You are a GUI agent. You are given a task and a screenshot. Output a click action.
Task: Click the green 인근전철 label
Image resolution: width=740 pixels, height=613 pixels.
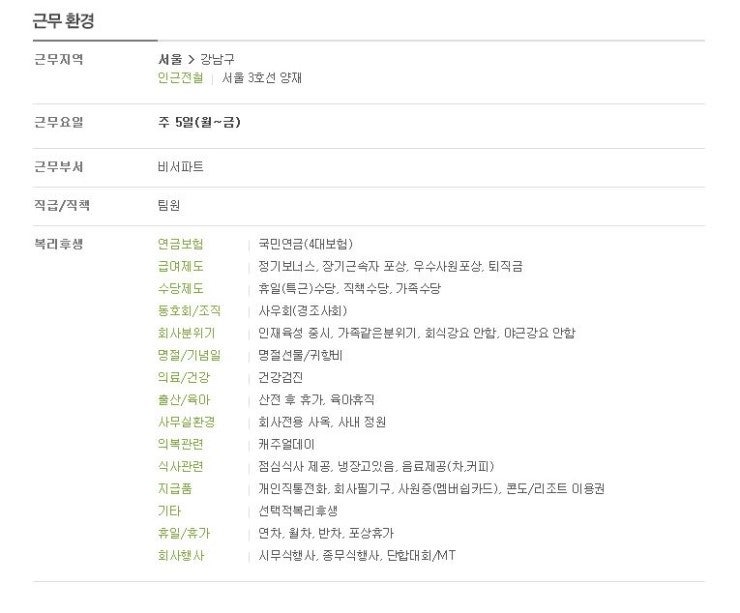pyautogui.click(x=180, y=77)
